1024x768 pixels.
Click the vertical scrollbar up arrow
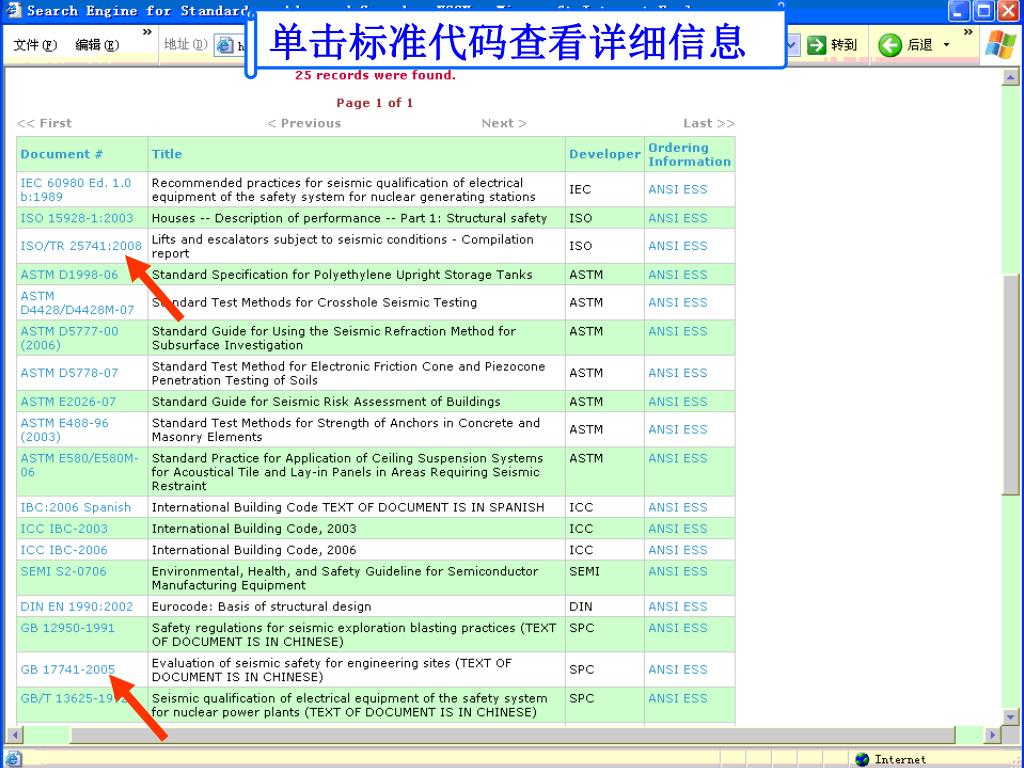tap(1010, 78)
